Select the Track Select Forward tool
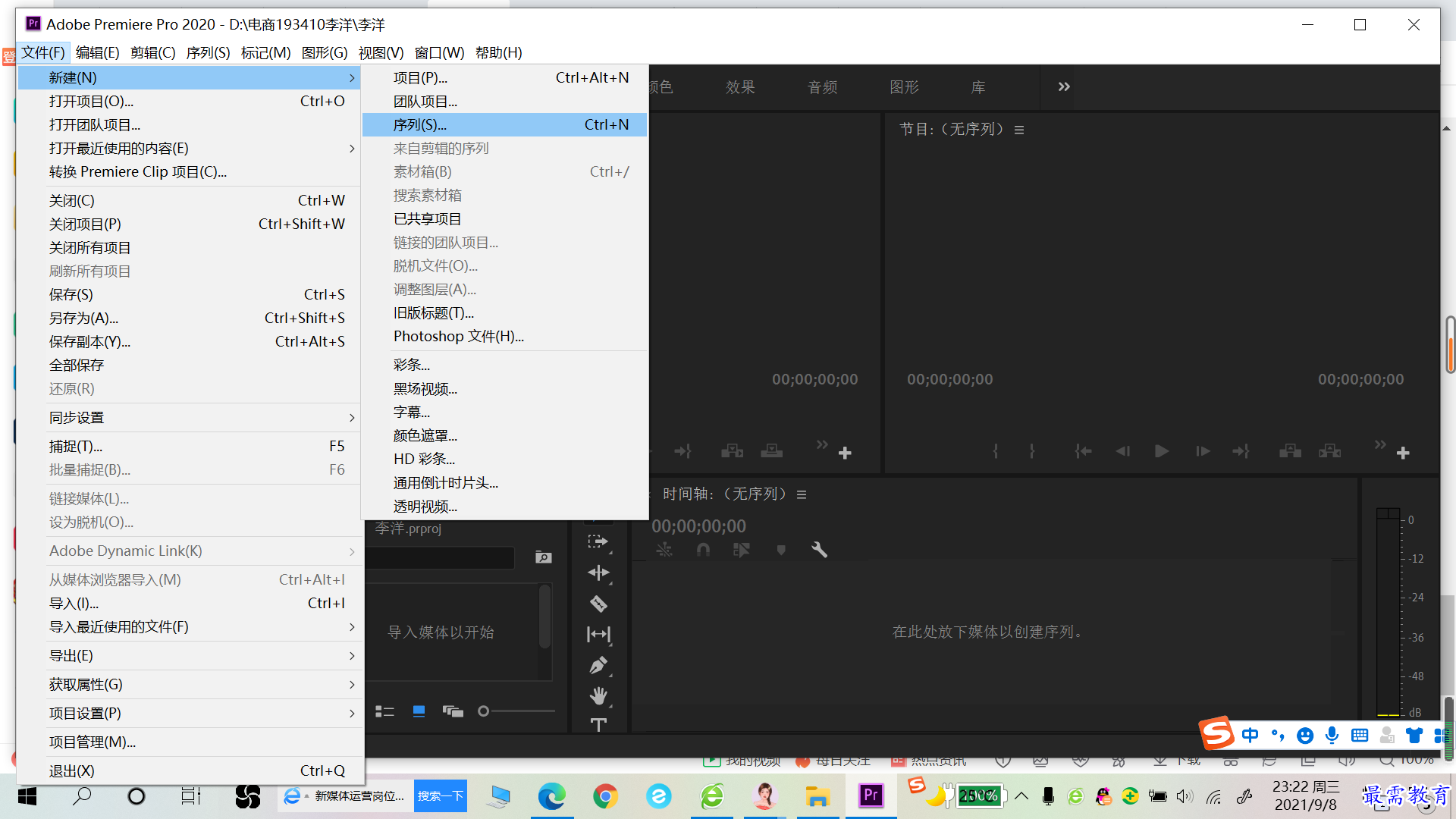The height and width of the screenshot is (819, 1456). [x=598, y=541]
